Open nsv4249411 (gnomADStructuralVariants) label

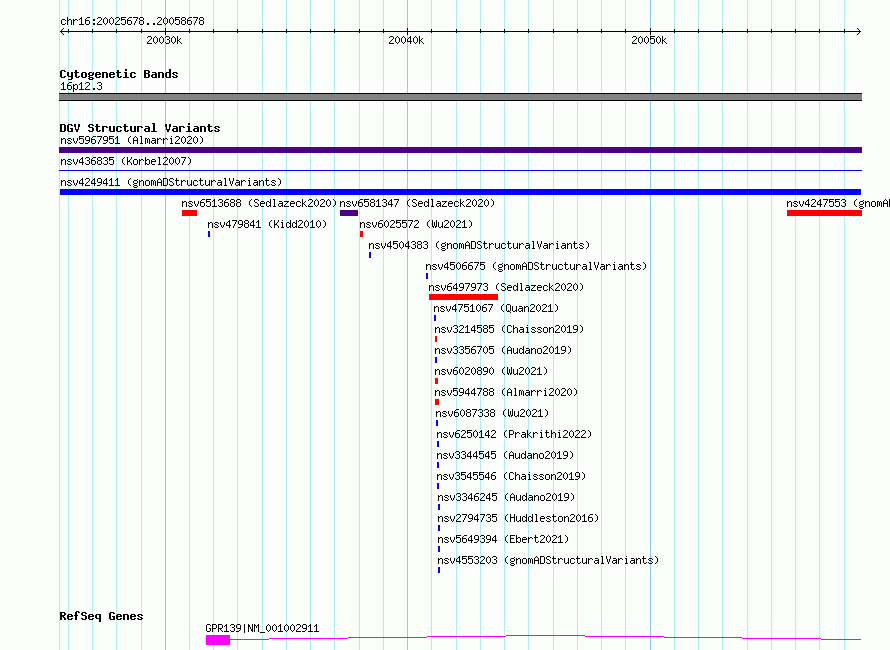[x=171, y=182]
